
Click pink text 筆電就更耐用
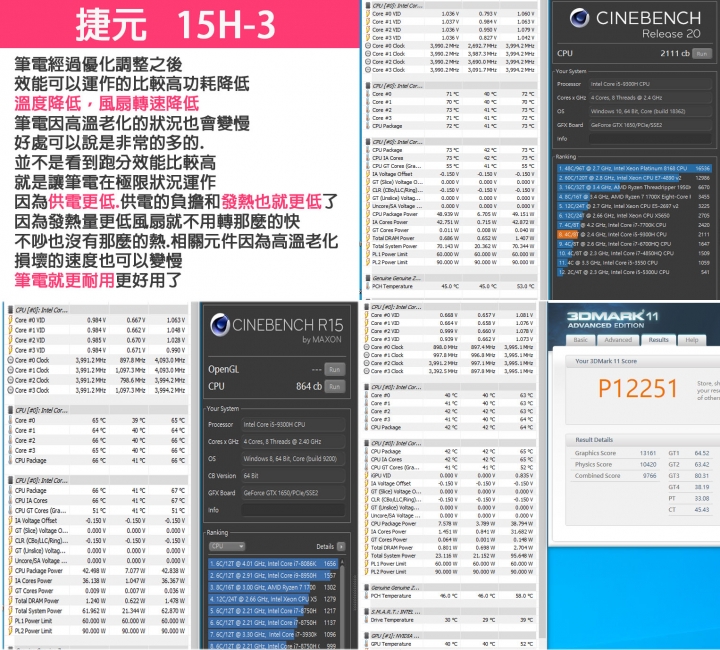(64, 280)
